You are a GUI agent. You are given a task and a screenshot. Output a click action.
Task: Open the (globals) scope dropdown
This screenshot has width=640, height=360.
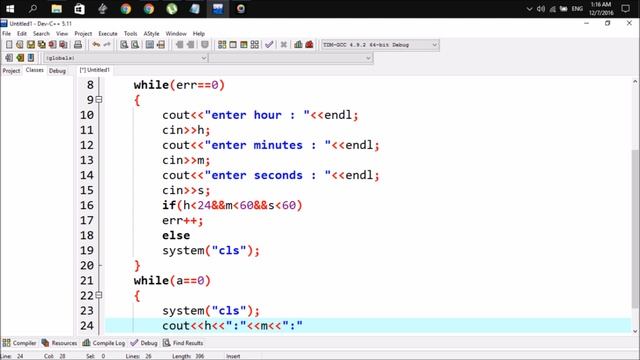click(x=126, y=58)
